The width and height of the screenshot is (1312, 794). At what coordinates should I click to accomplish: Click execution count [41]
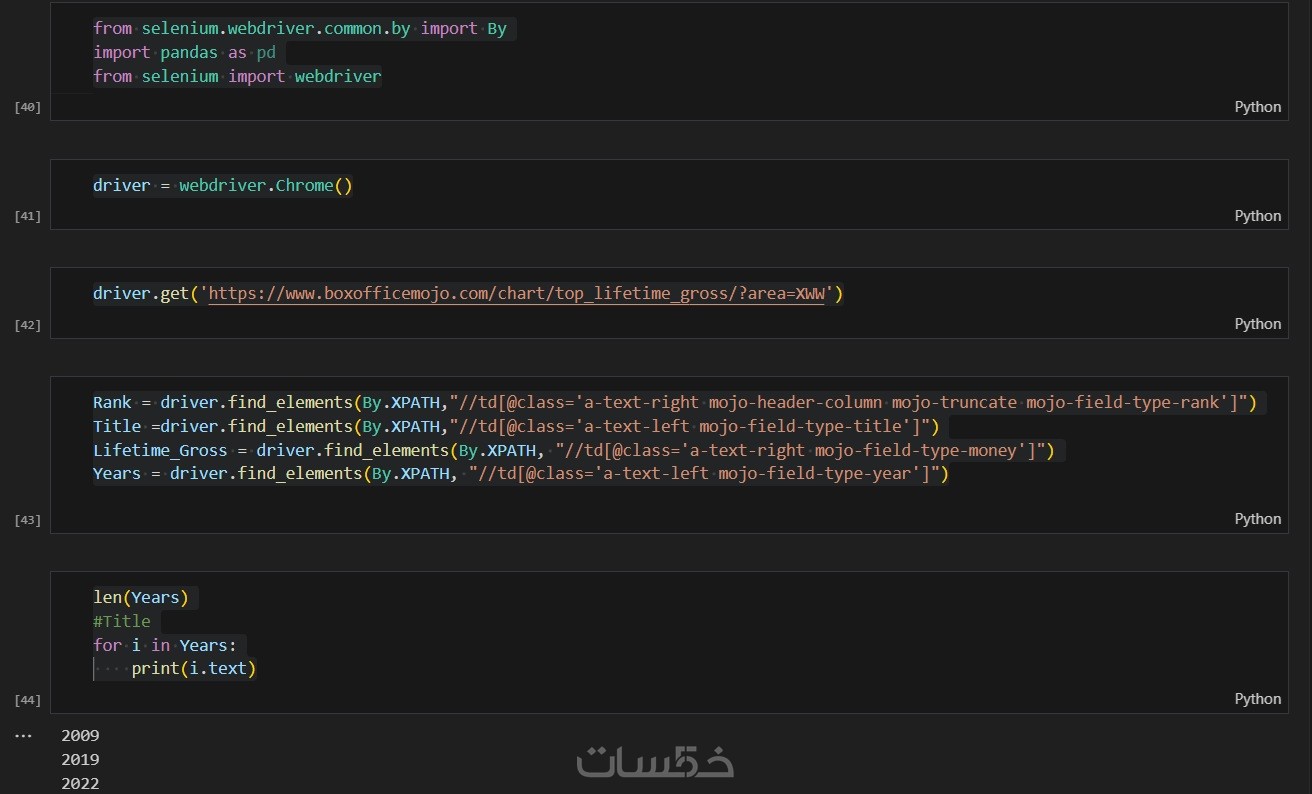27,216
